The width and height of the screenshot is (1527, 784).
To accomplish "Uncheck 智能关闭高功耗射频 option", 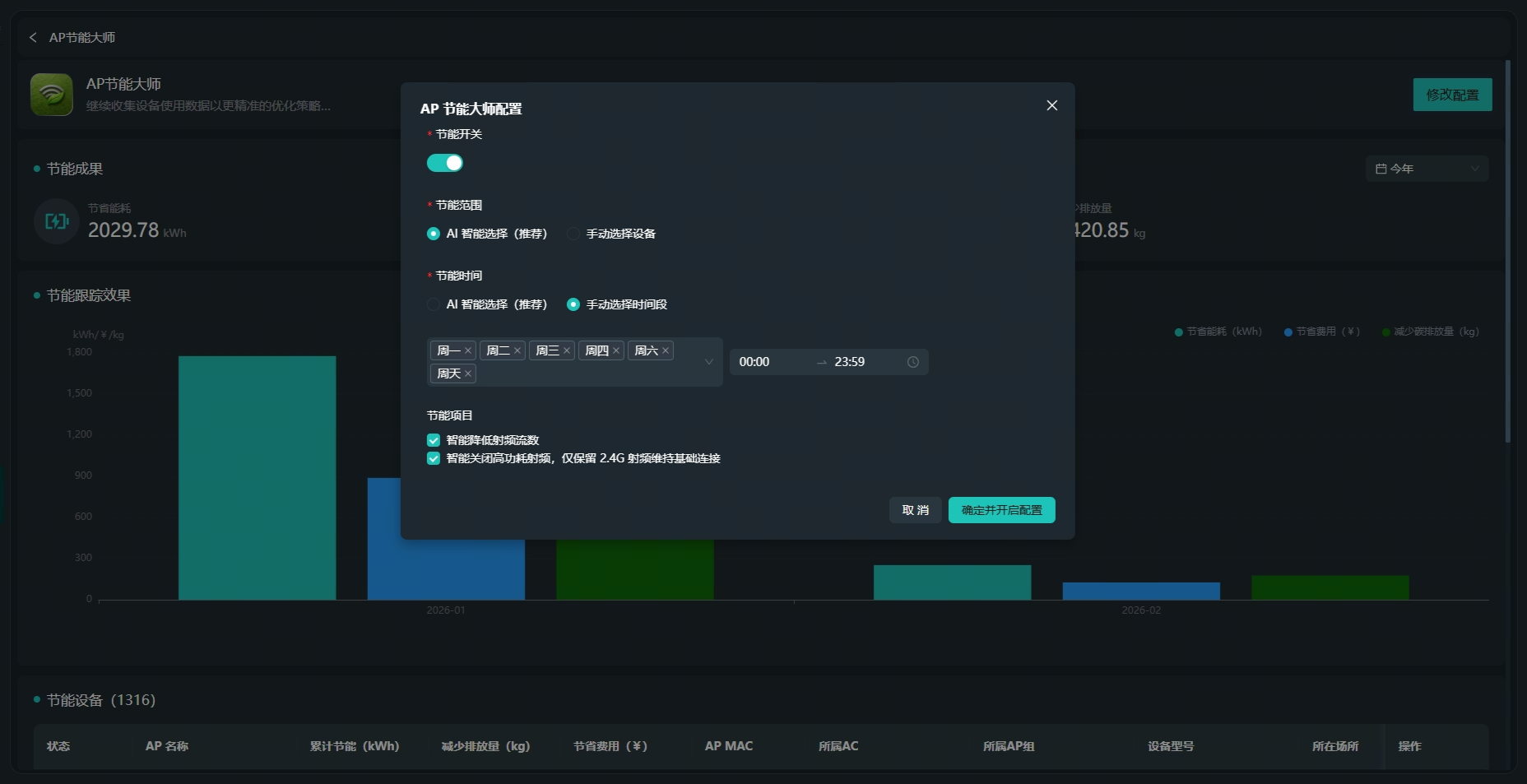I will (x=434, y=458).
